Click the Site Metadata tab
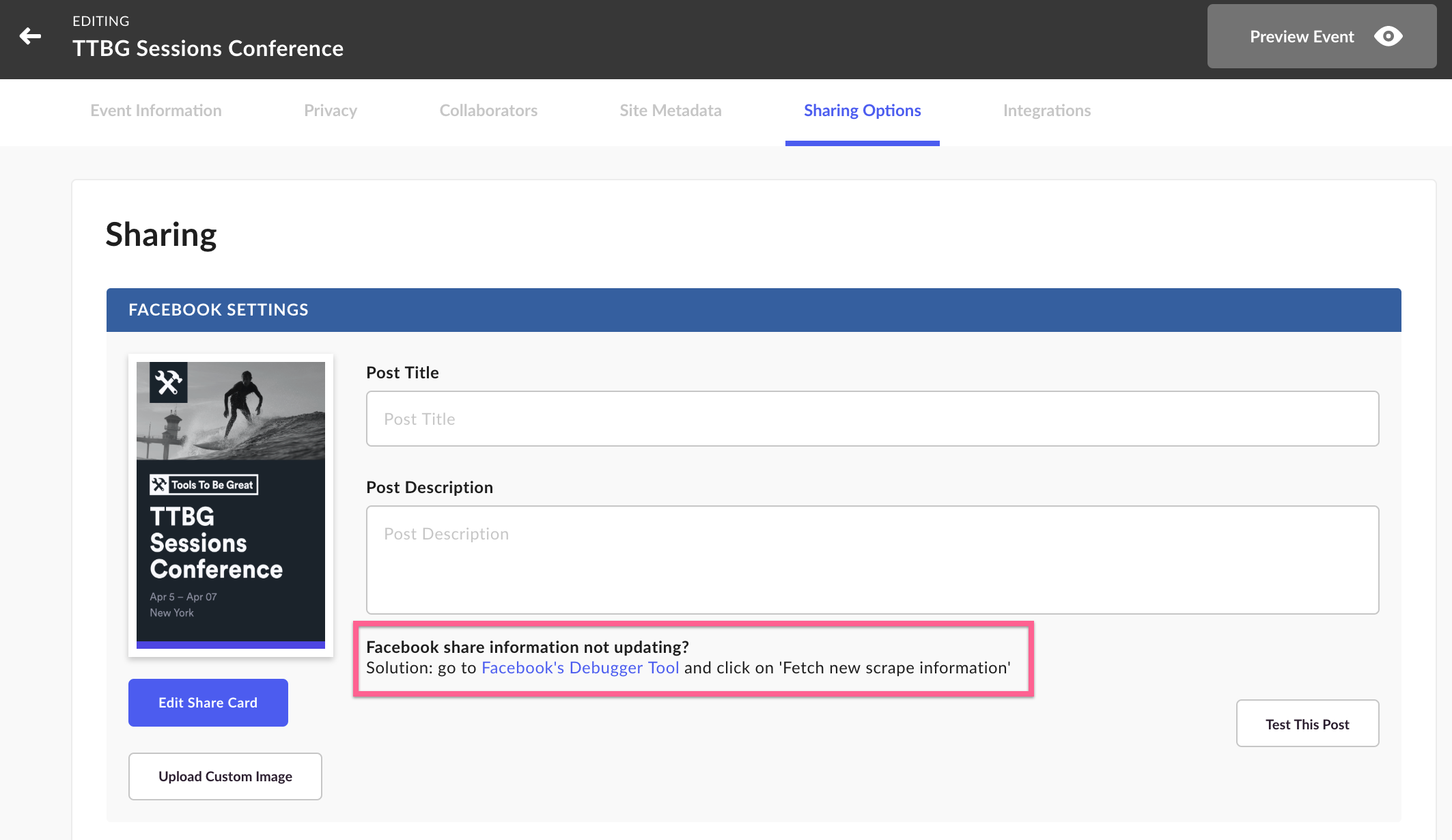 tap(671, 111)
